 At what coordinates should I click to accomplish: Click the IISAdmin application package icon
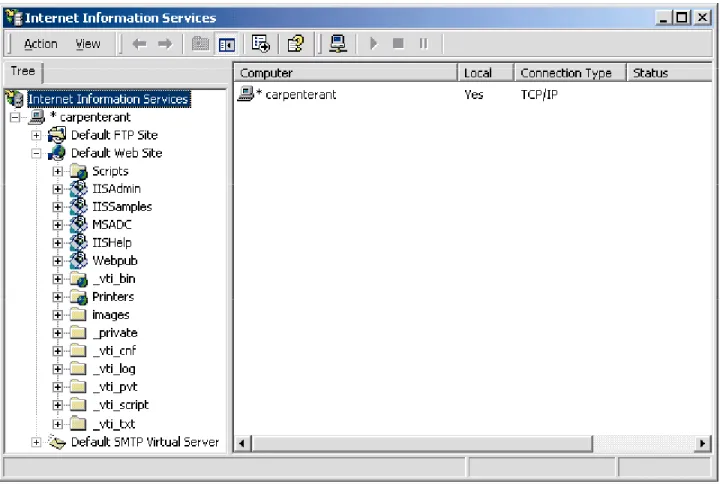79,189
